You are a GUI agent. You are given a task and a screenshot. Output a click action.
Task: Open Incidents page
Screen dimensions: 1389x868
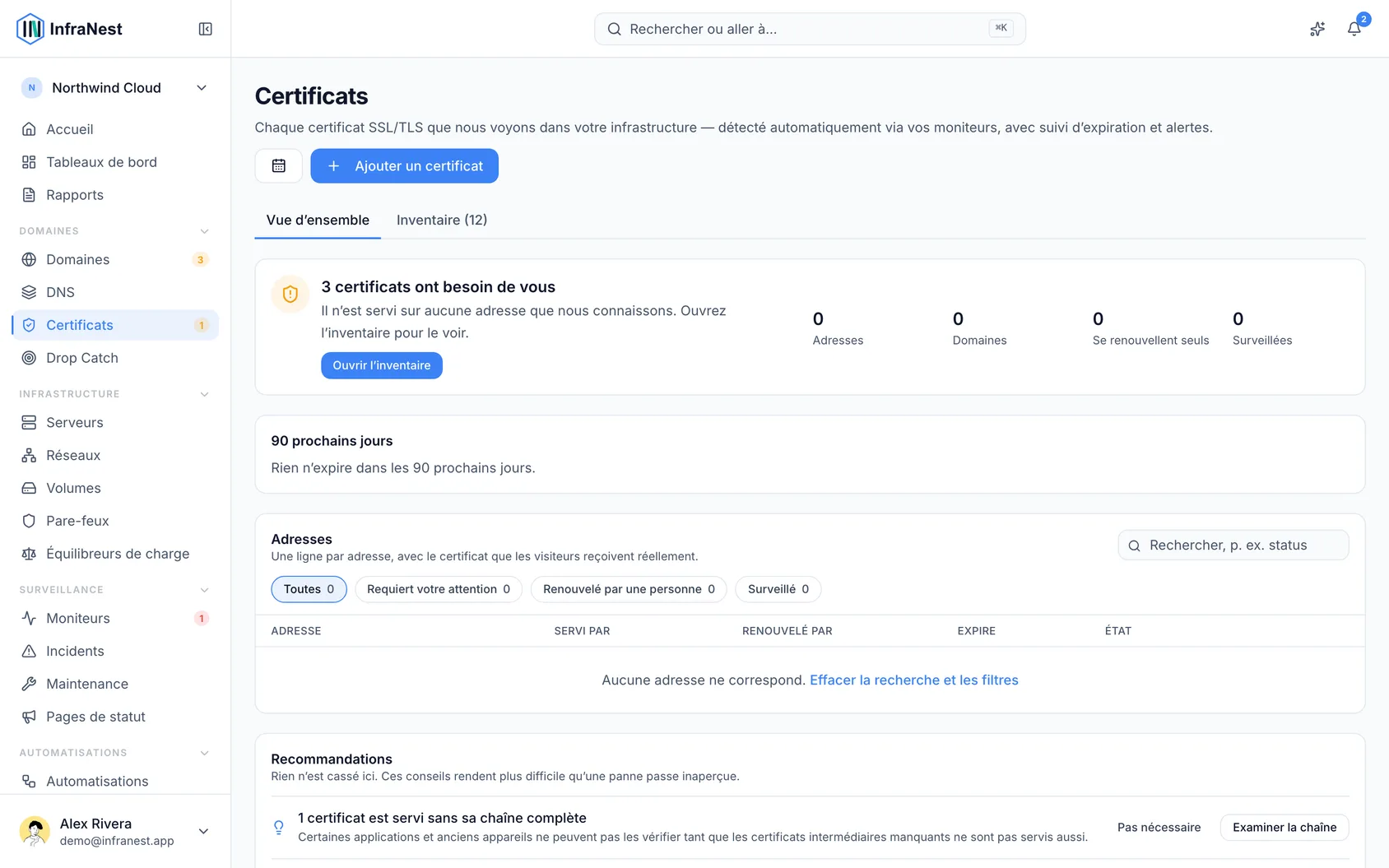pos(115,651)
